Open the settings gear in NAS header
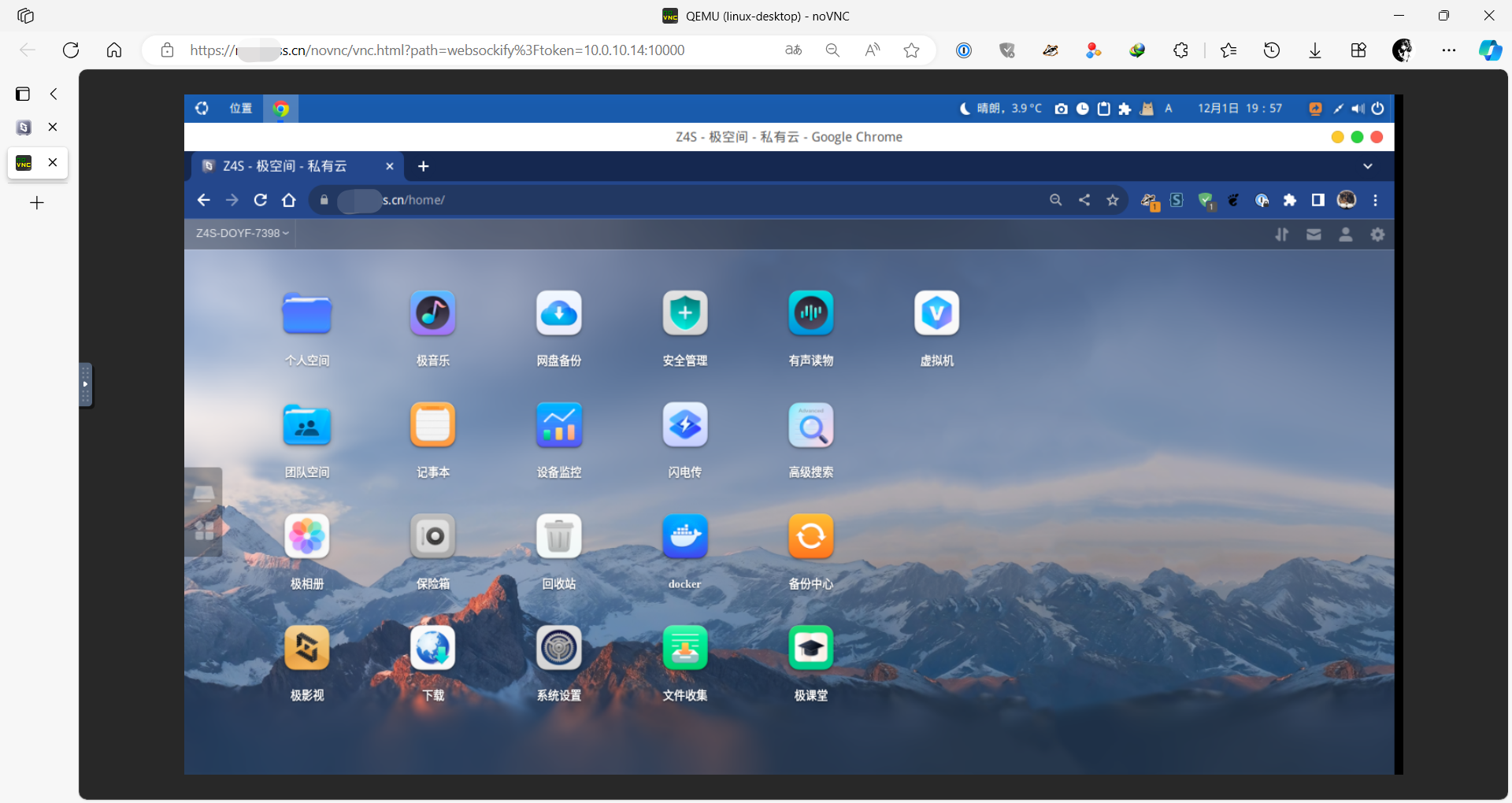The image size is (1512, 803). click(x=1377, y=235)
